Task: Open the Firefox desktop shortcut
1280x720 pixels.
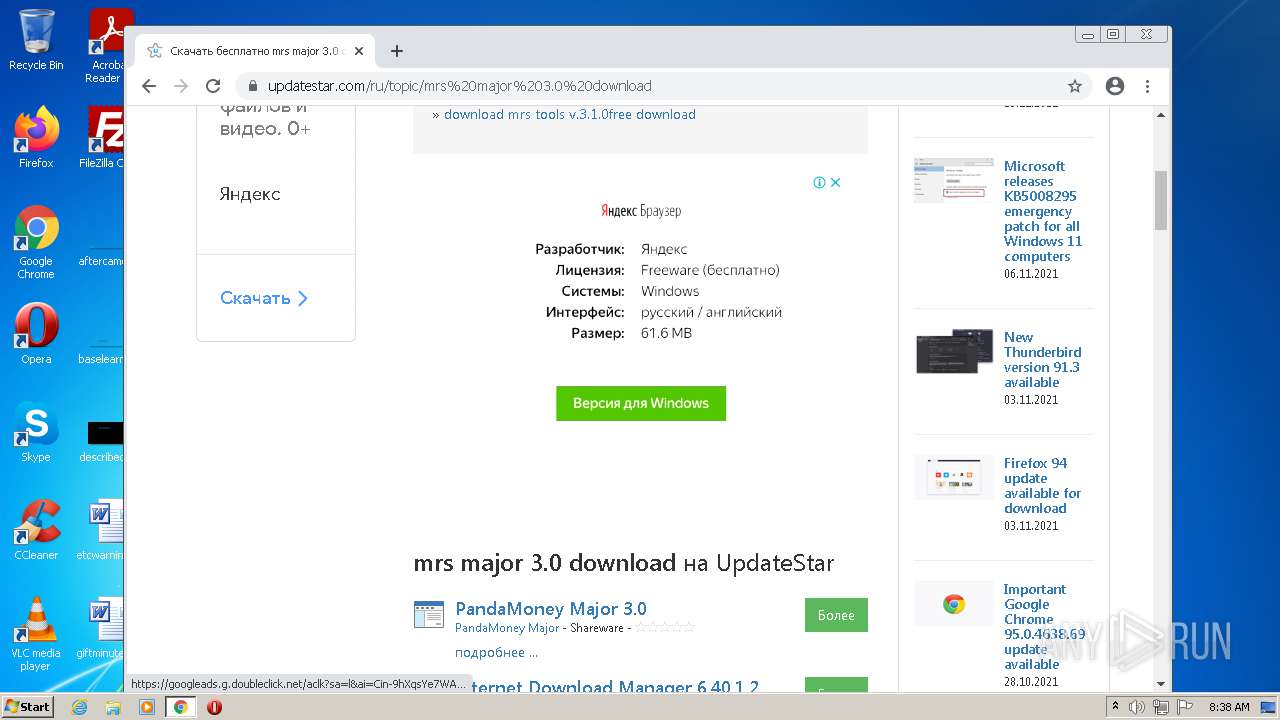Action: tap(36, 138)
